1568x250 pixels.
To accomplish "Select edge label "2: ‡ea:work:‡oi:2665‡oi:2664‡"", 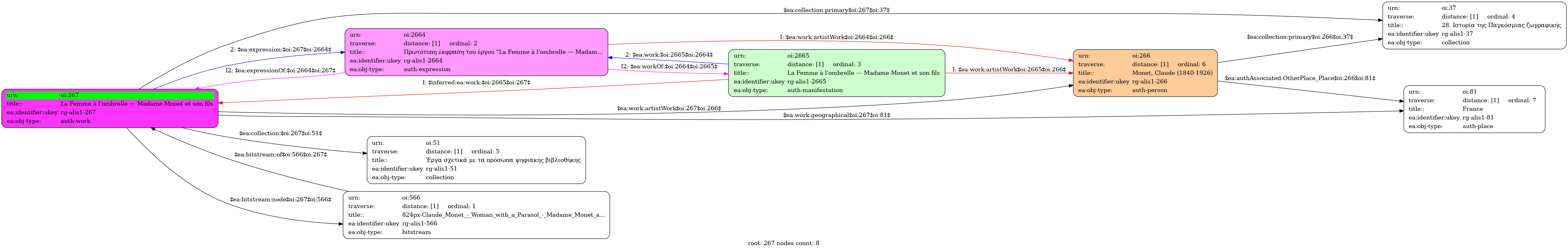I will pyautogui.click(x=668, y=55).
